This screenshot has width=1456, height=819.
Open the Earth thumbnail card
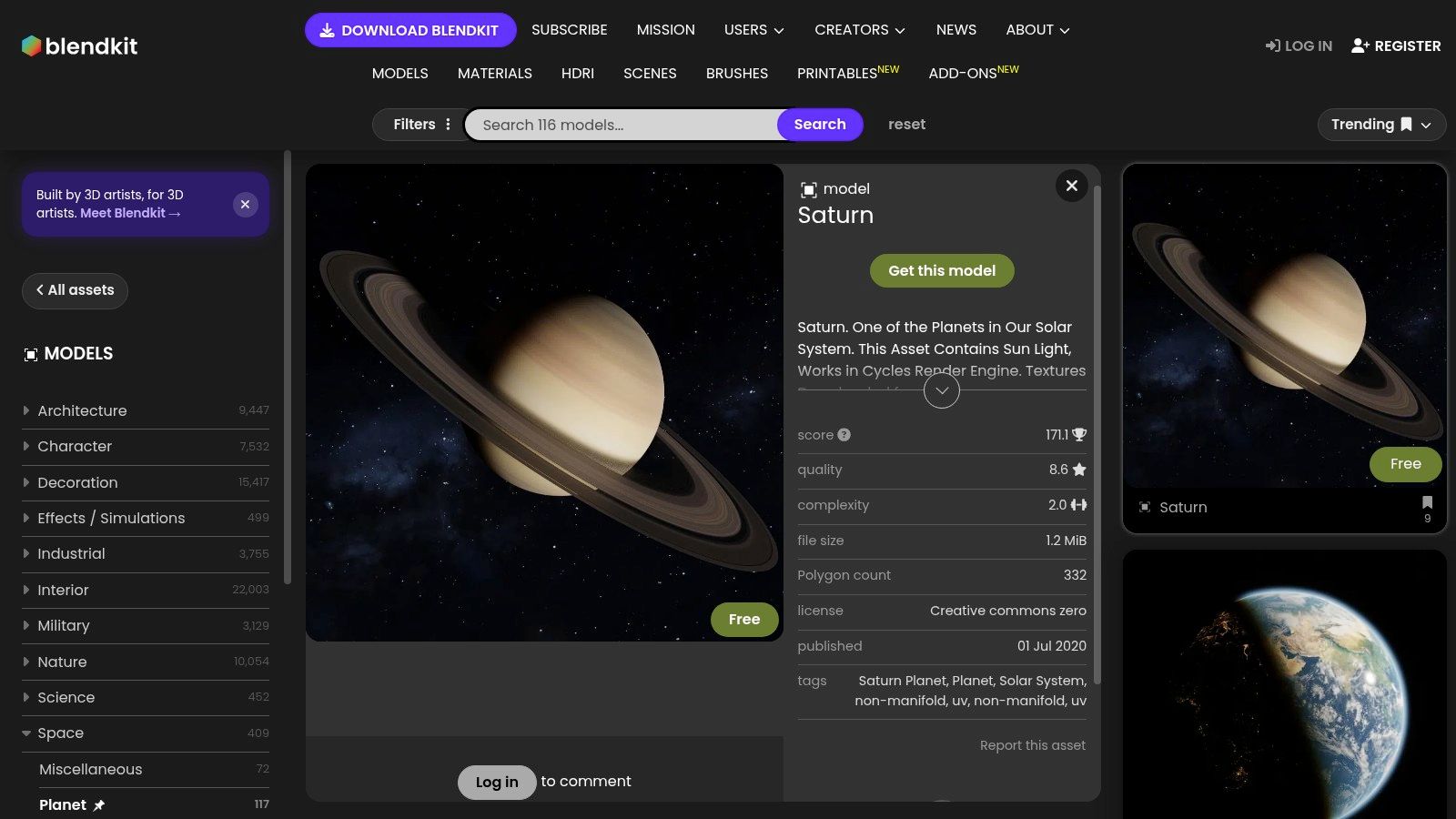(1285, 684)
